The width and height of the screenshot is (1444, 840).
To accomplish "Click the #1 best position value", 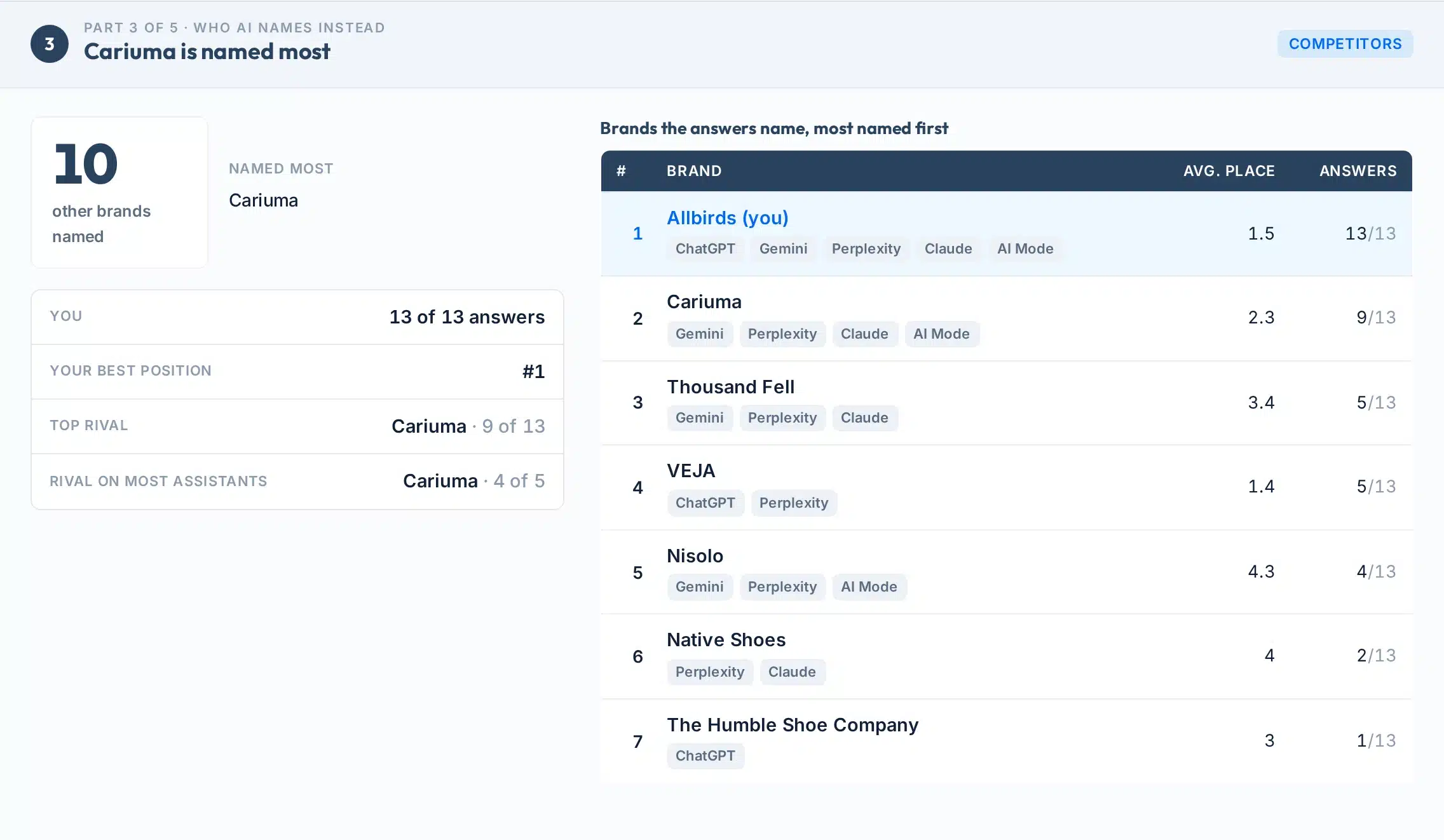I will tap(533, 372).
